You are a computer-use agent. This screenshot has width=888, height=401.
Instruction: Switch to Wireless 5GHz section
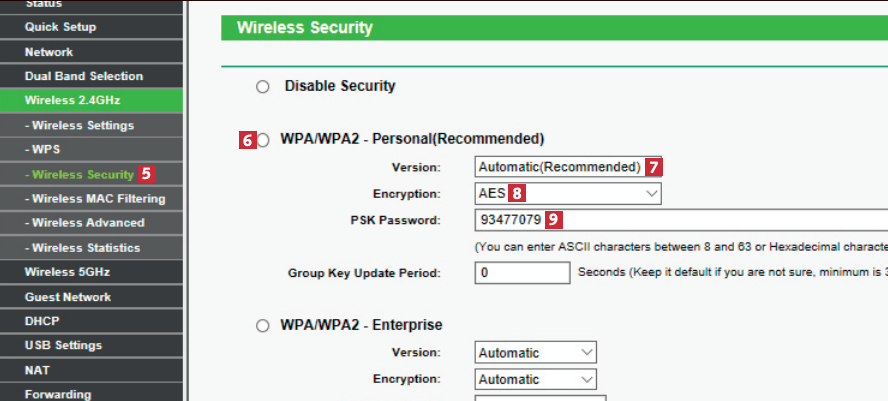[x=69, y=272]
